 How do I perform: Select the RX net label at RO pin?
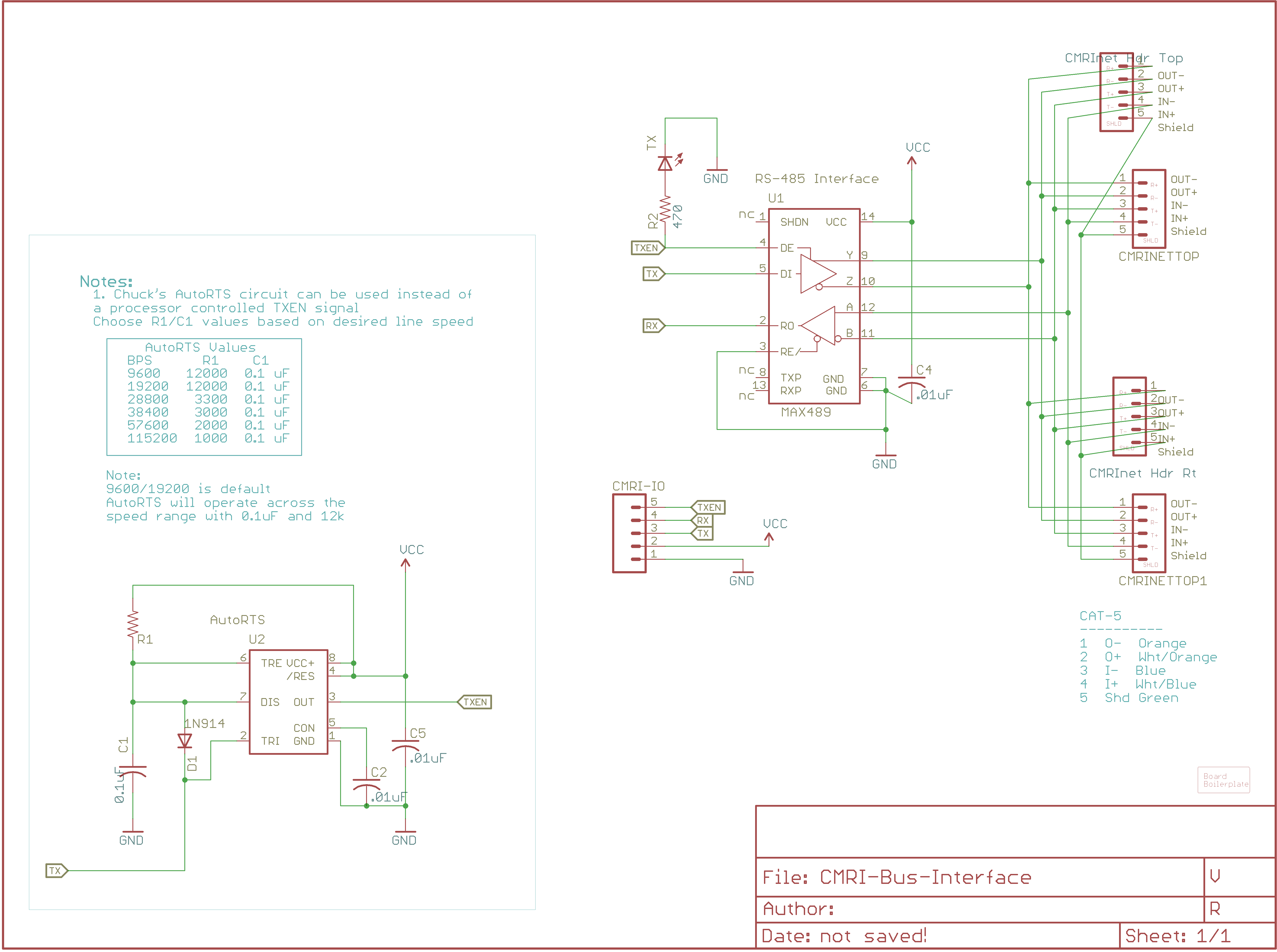[654, 326]
